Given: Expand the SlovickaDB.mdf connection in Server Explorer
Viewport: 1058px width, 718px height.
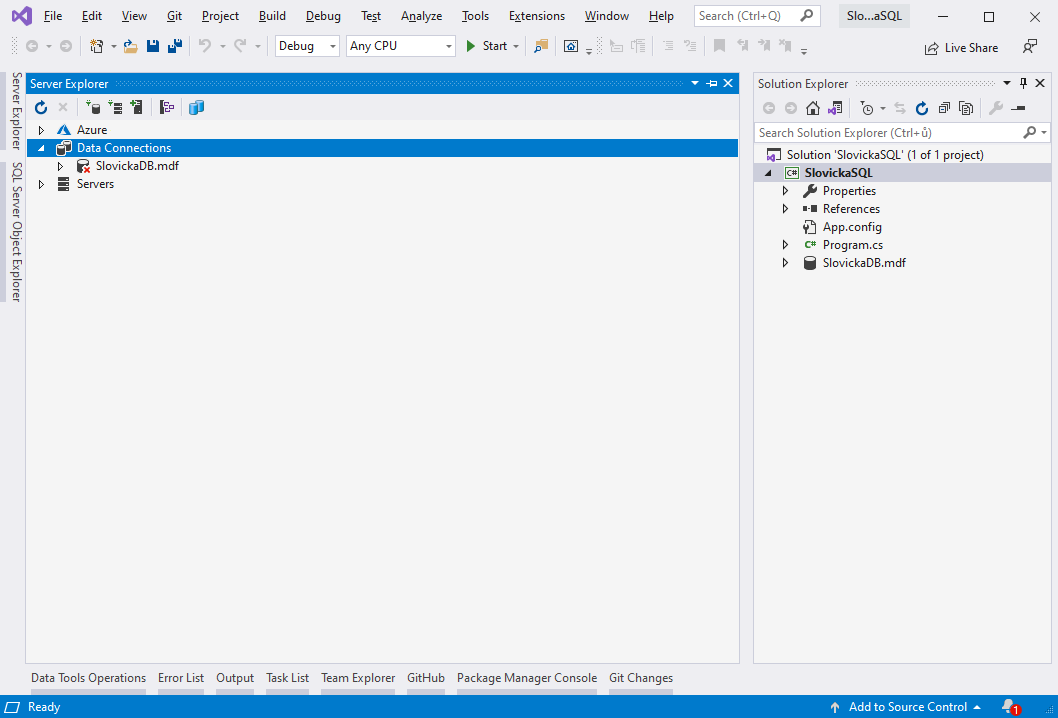Looking at the screenshot, I should (x=60, y=166).
